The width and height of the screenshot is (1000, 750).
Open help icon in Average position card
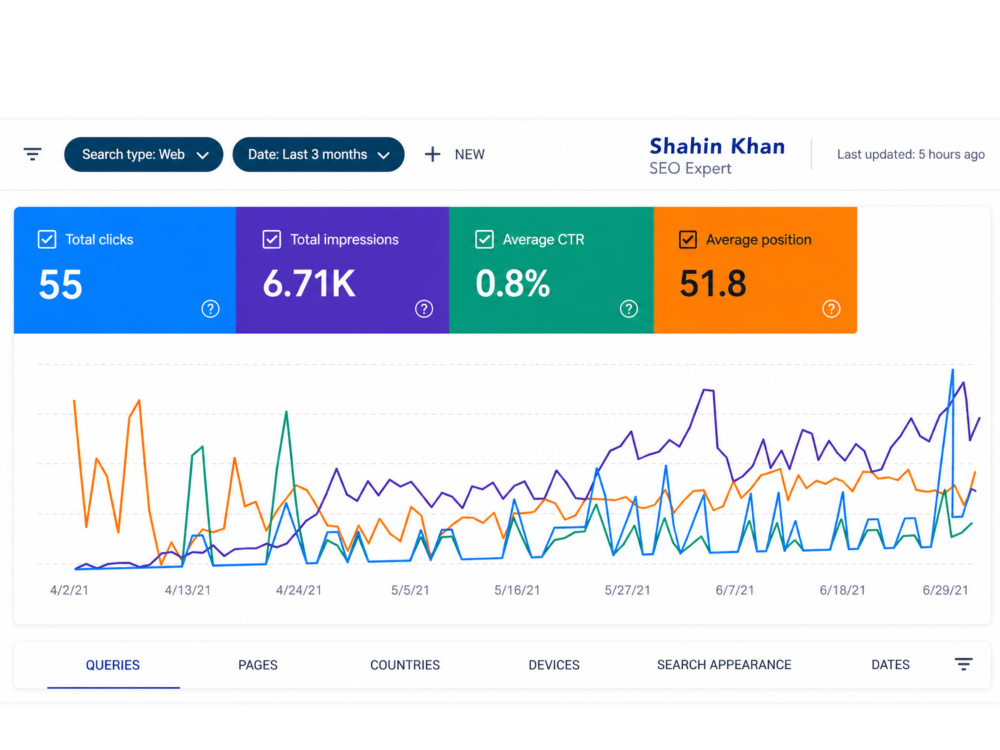(x=831, y=309)
